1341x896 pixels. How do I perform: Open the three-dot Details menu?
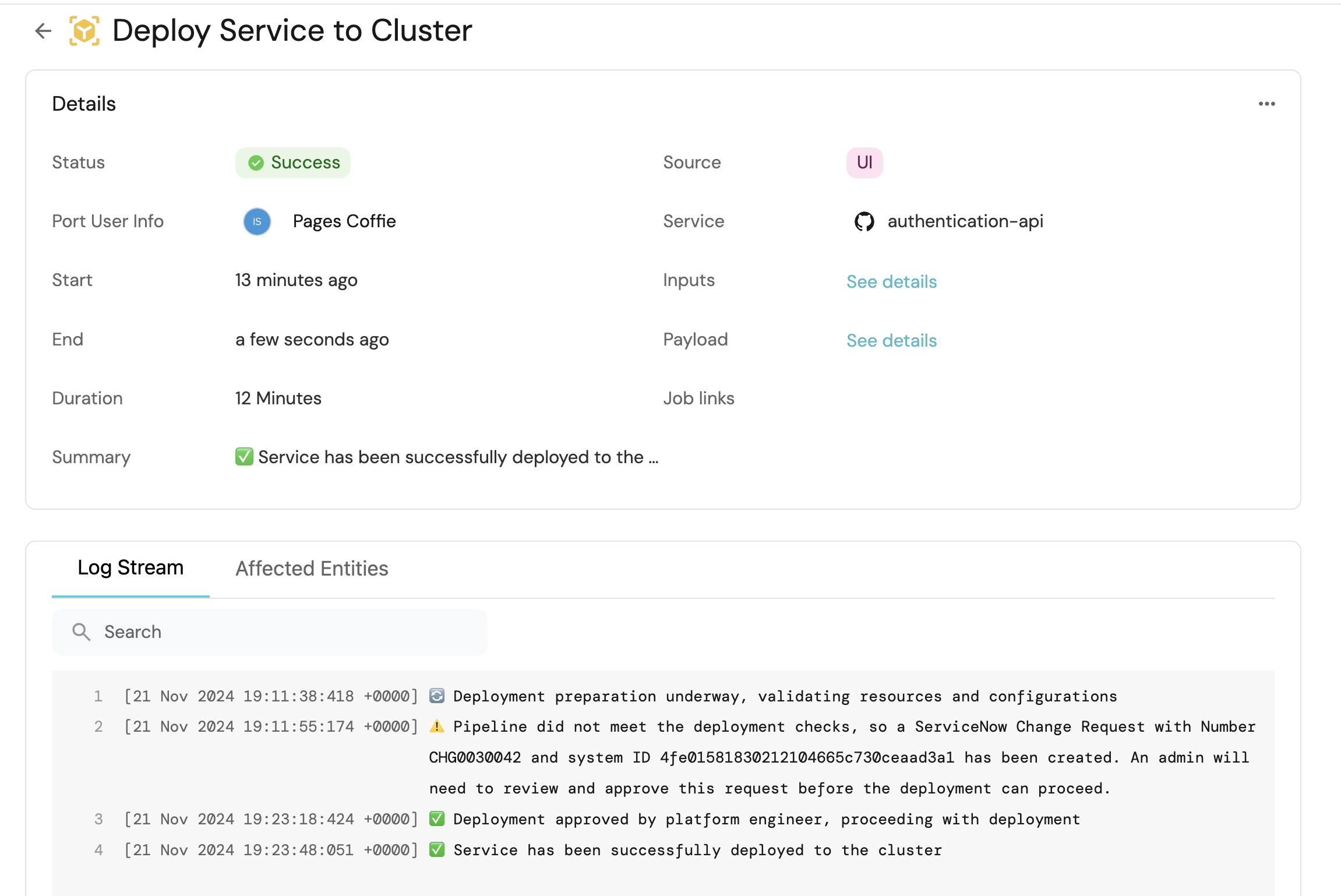click(x=1266, y=104)
